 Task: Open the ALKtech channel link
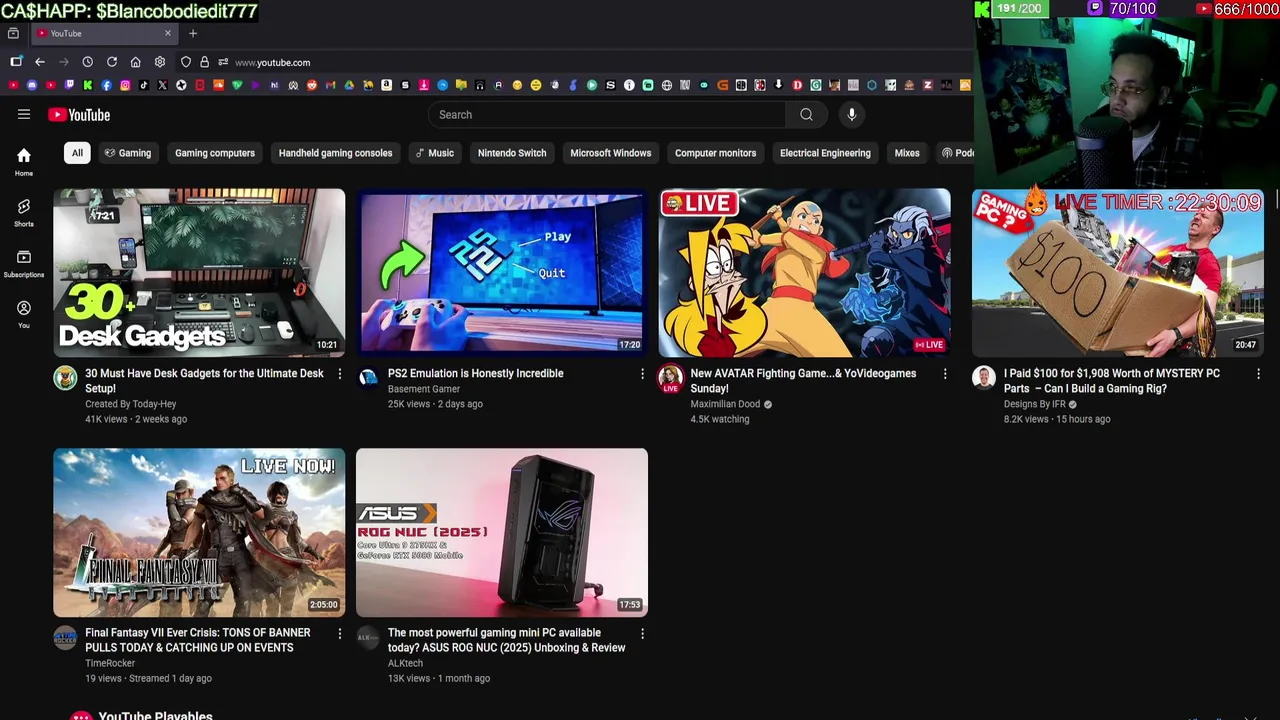405,663
